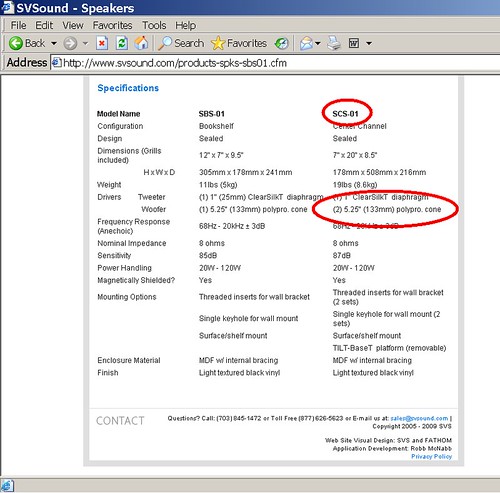Click the '85dB' sensitivity value
The height and width of the screenshot is (493, 500).
208,255
